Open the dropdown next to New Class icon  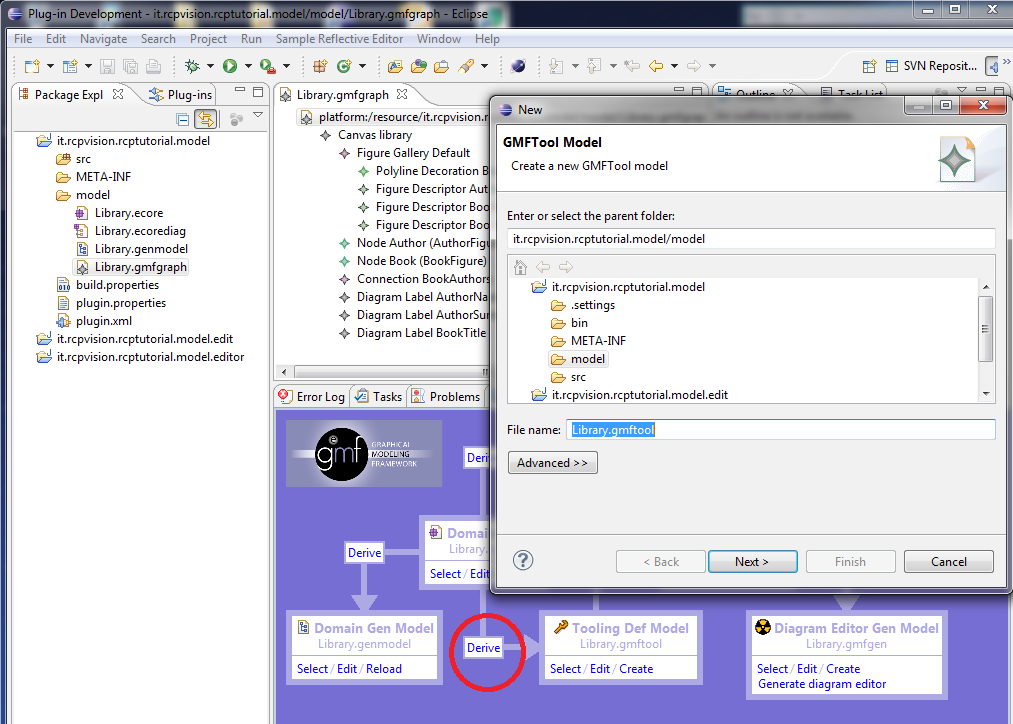(x=362, y=66)
